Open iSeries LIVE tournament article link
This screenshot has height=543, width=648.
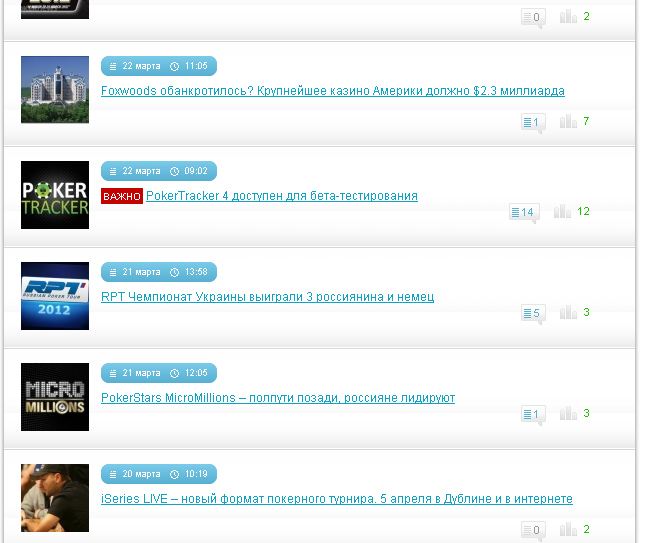point(337,499)
